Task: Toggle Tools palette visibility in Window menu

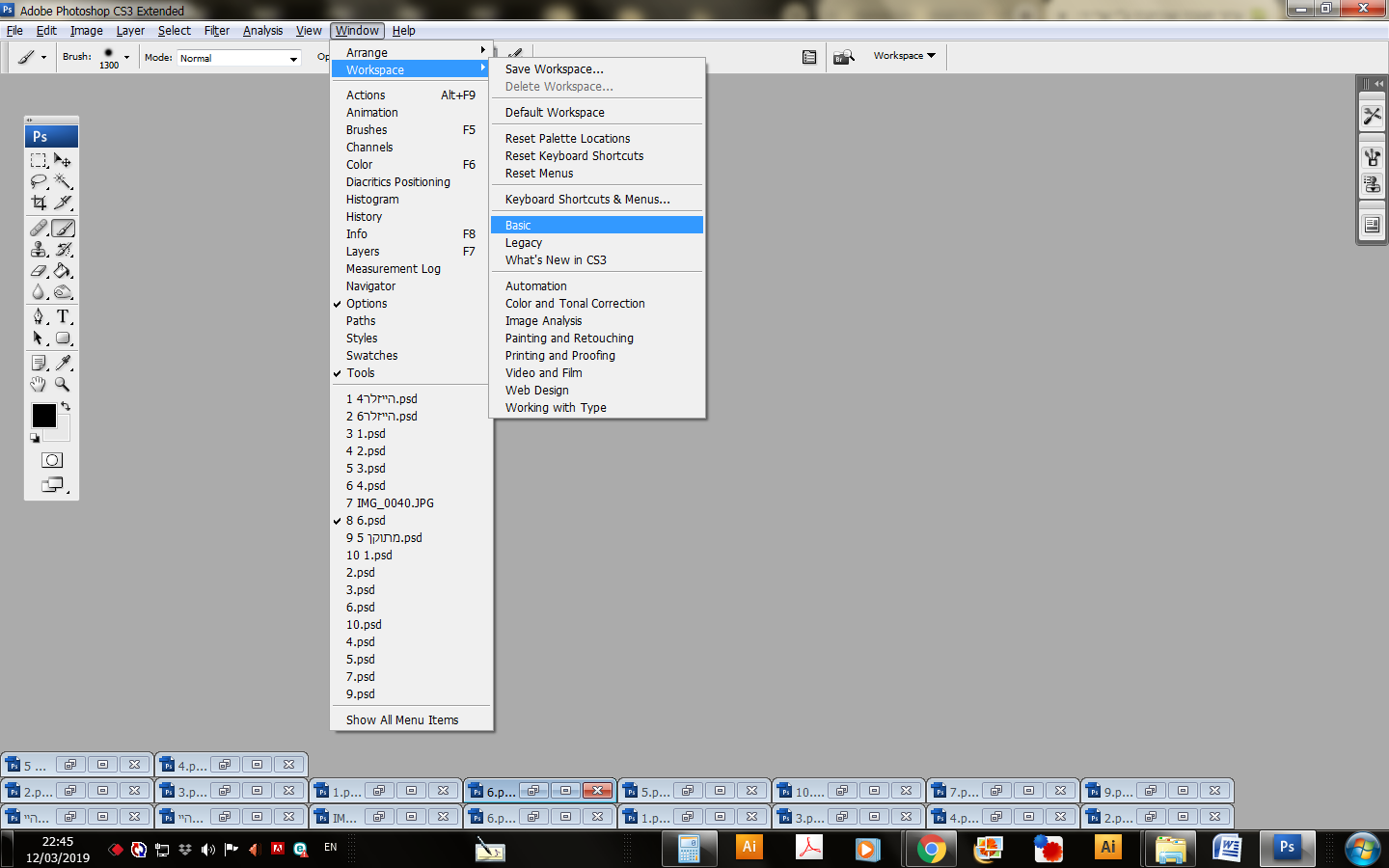Action: (412, 373)
